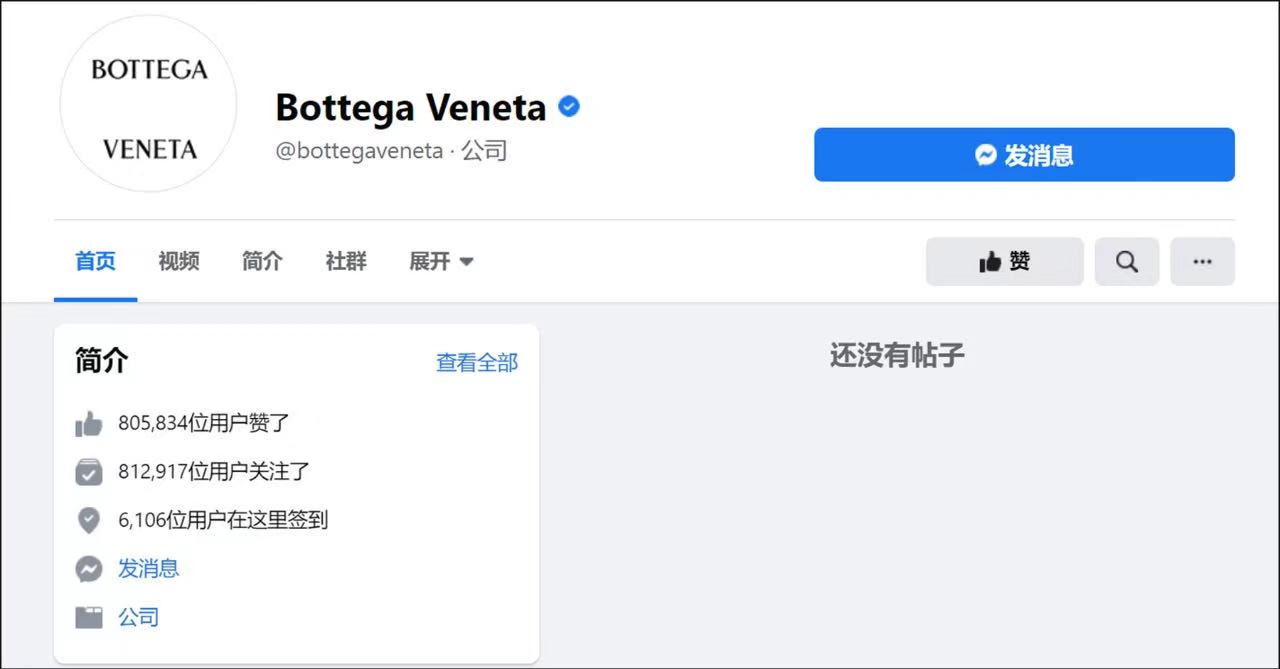Click the Bottega Veneta profile logo
Image resolution: width=1280 pixels, height=669 pixels.
click(x=148, y=104)
